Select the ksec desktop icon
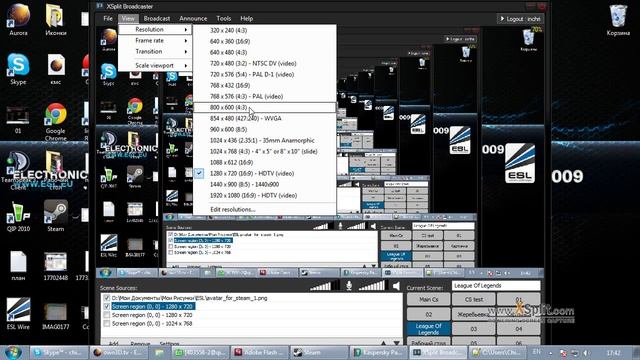 tap(56, 69)
